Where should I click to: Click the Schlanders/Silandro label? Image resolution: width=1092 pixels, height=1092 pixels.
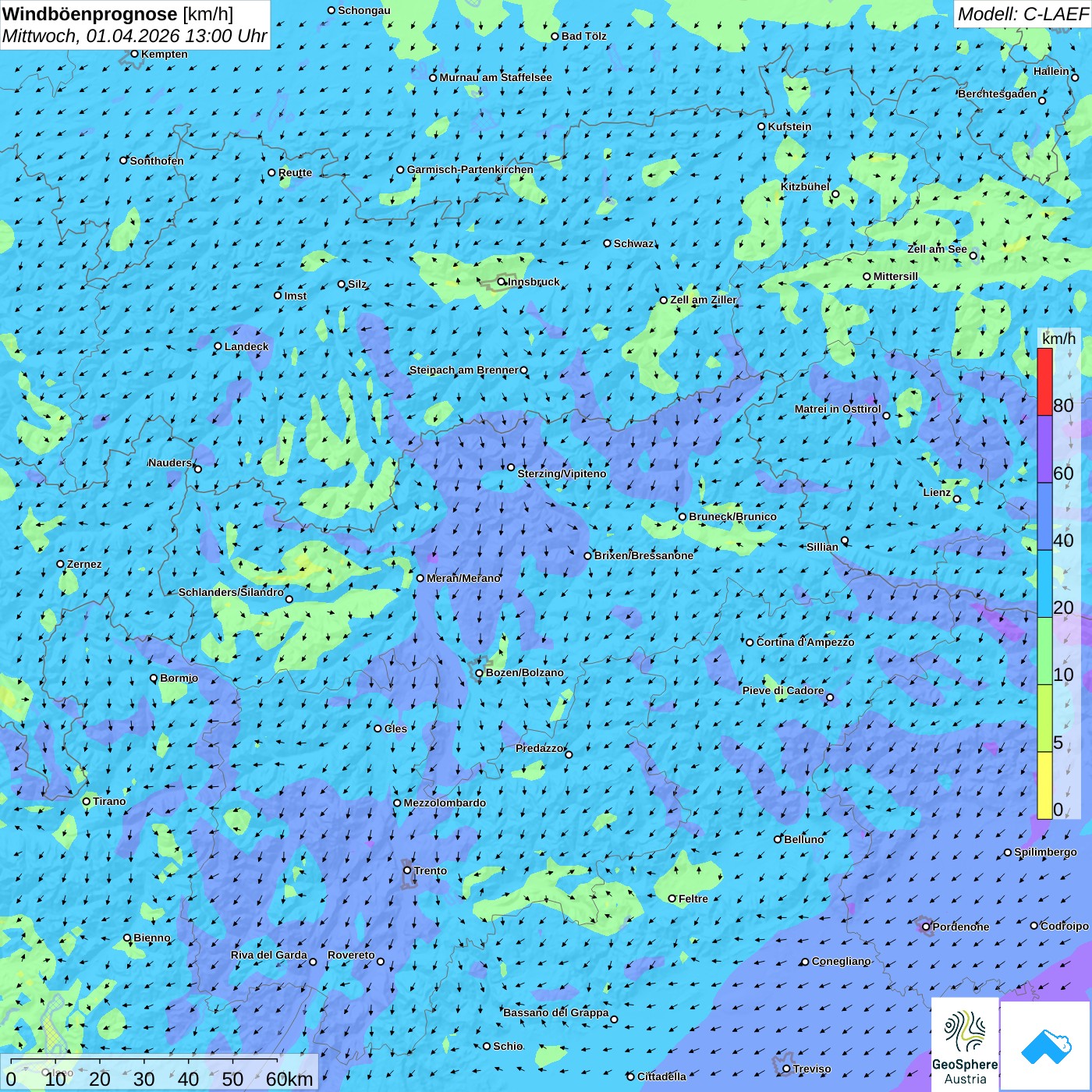click(231, 592)
